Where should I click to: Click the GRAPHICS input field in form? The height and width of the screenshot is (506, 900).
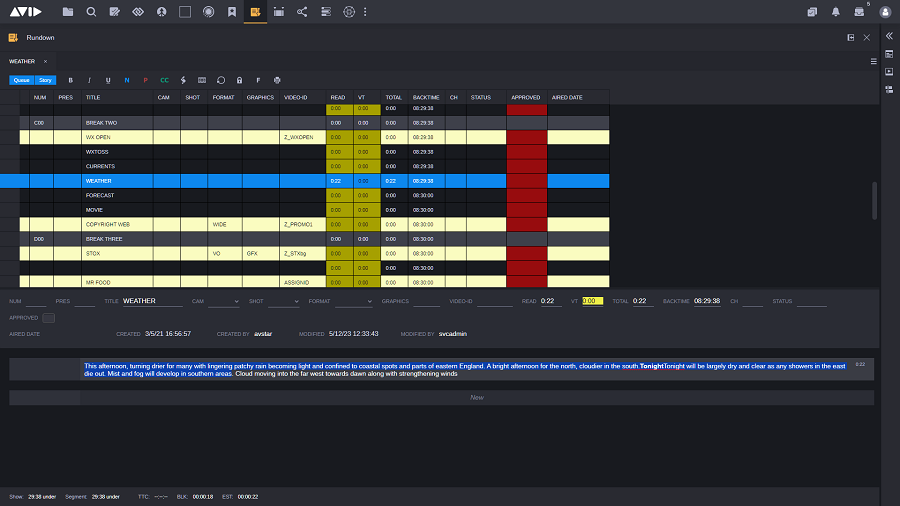click(x=426, y=301)
